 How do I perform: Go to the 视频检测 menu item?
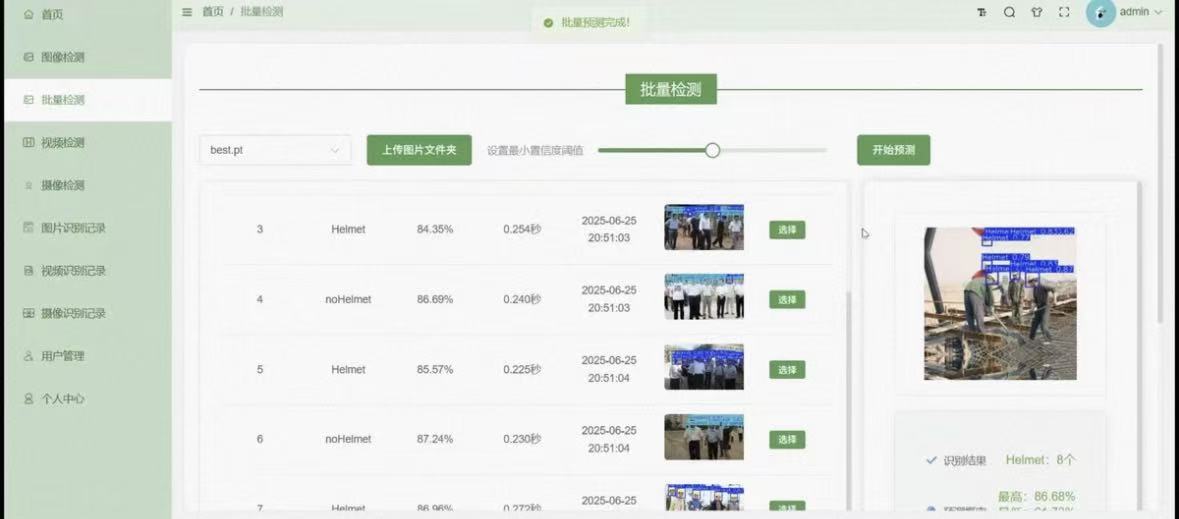[x=89, y=142]
